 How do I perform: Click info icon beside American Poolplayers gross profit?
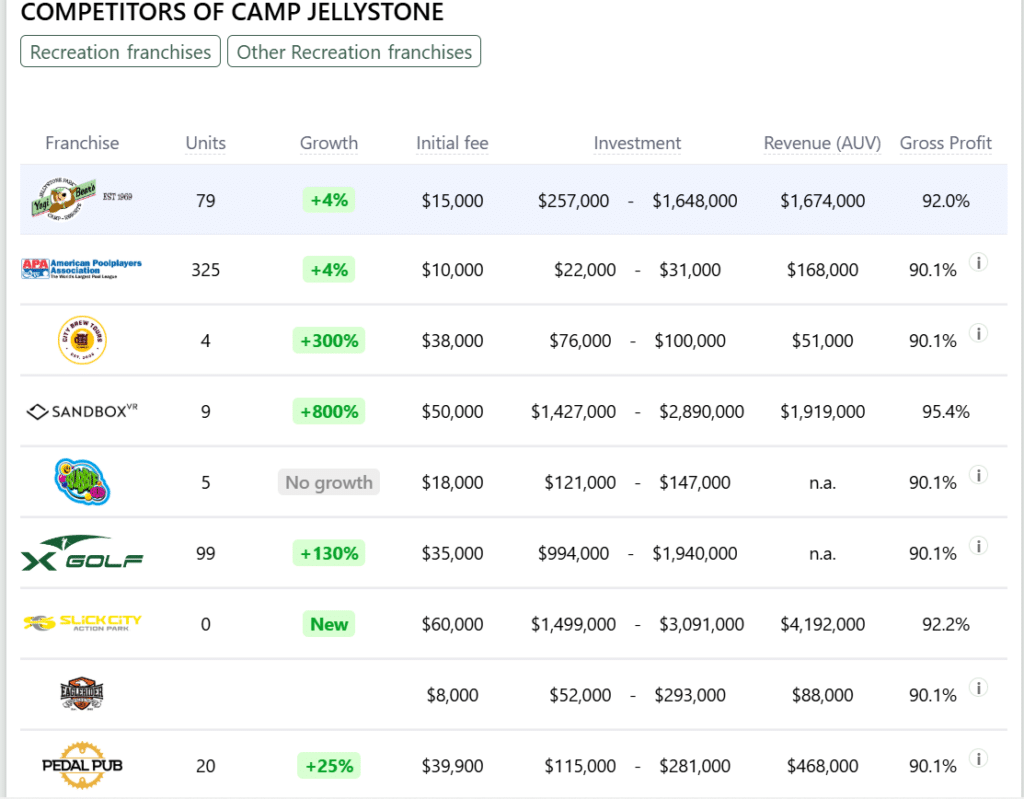tap(978, 263)
